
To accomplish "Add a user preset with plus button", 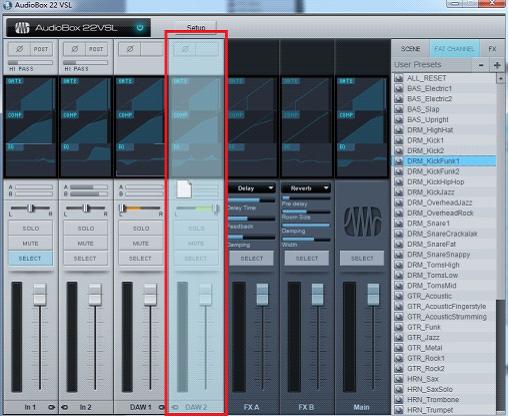I will point(497,65).
